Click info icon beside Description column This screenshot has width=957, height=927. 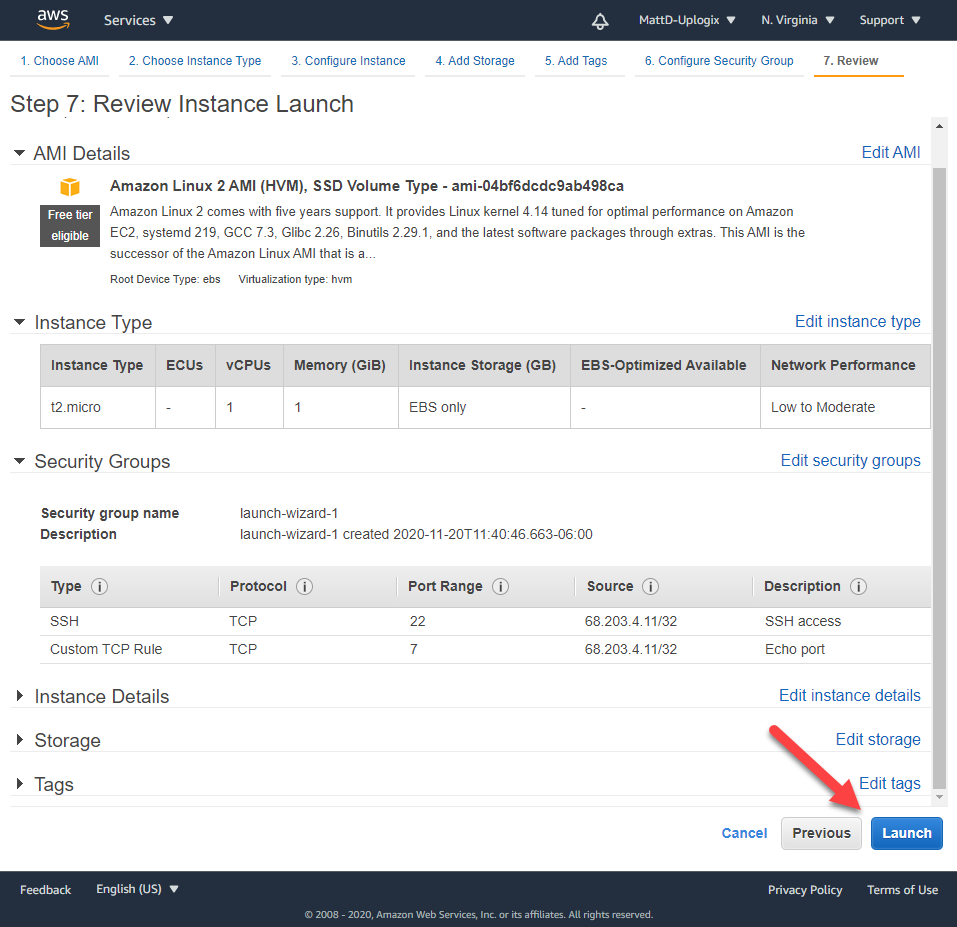[858, 587]
